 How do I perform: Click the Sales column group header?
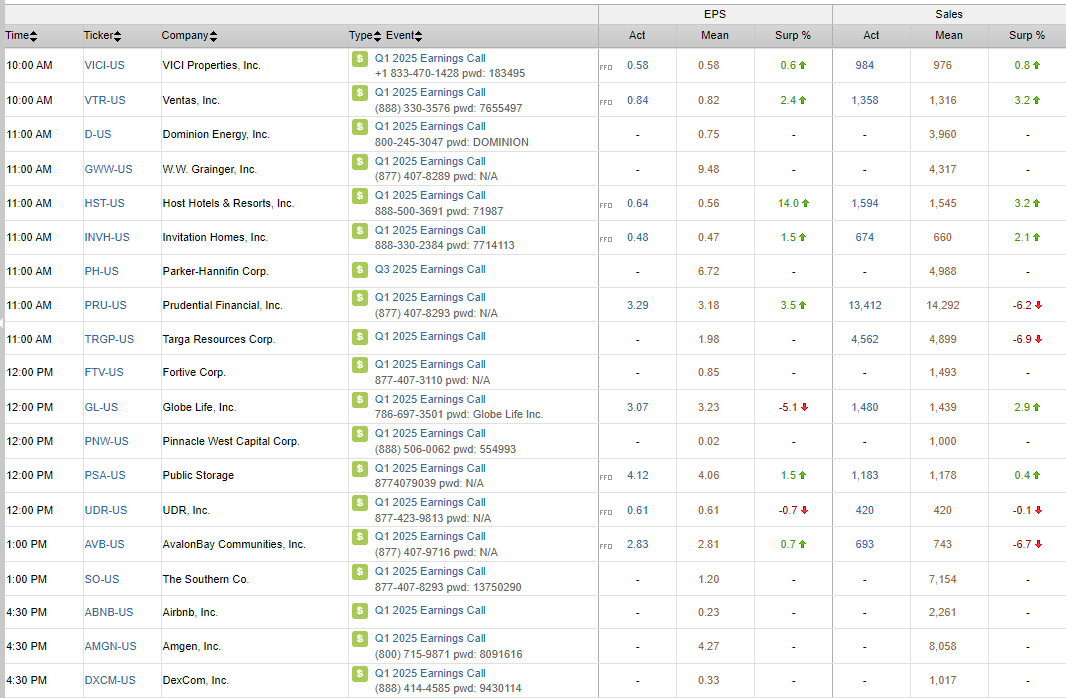click(x=949, y=14)
